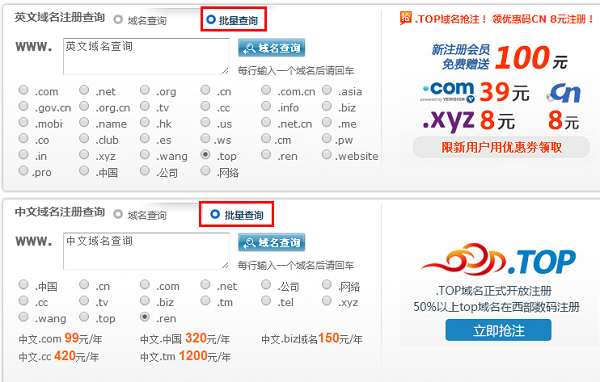Viewport: 600px width, 382px height.
Task: Select the .co extension
Action: (x=23, y=138)
